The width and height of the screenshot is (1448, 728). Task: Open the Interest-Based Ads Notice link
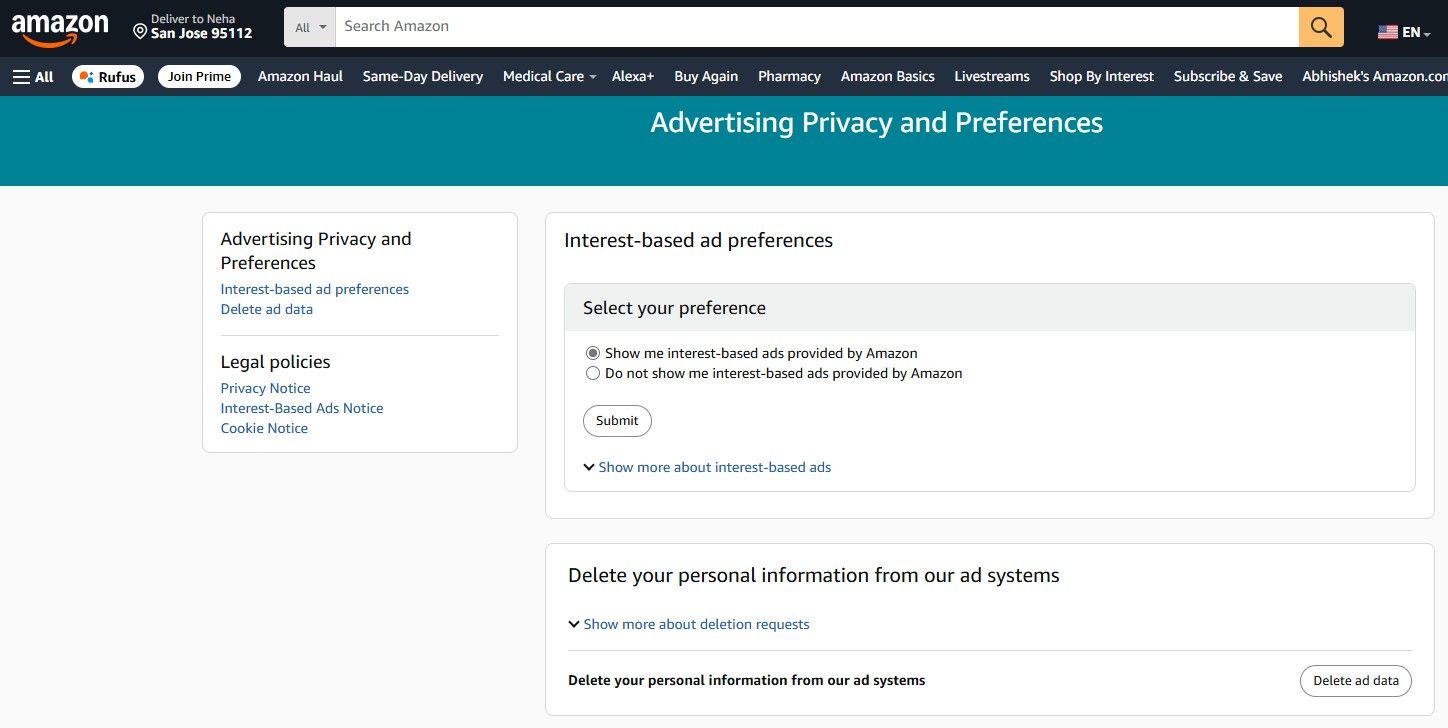(x=302, y=408)
